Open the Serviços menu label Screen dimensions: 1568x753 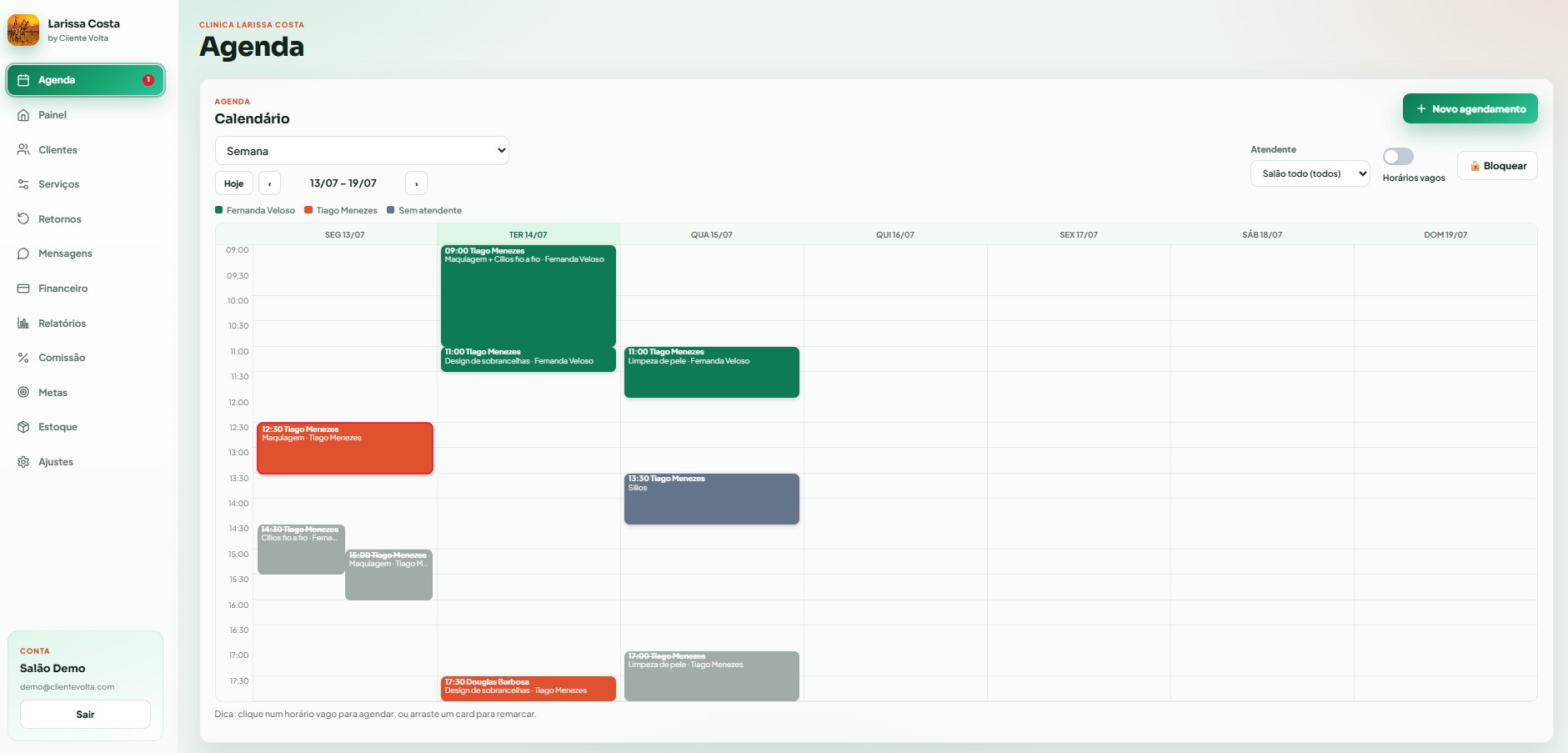pos(58,184)
